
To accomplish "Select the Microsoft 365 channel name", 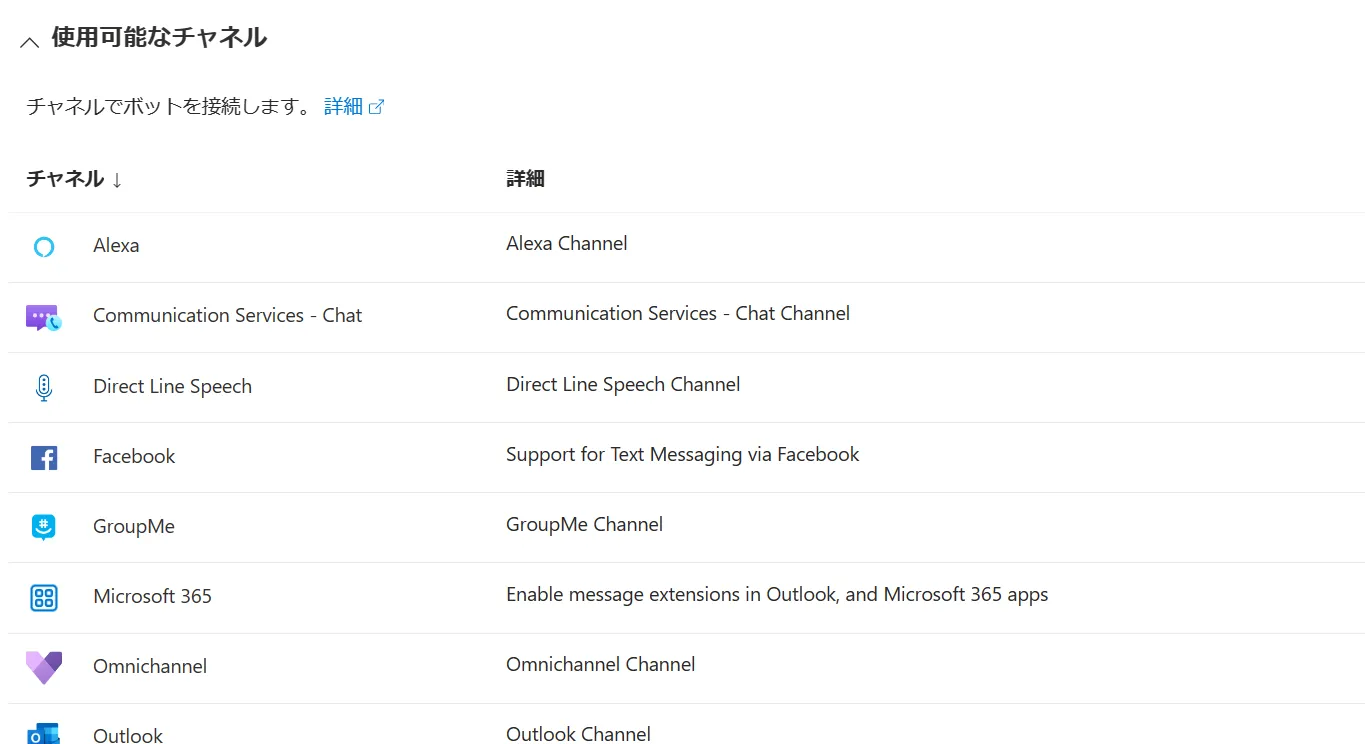I will (x=152, y=597).
